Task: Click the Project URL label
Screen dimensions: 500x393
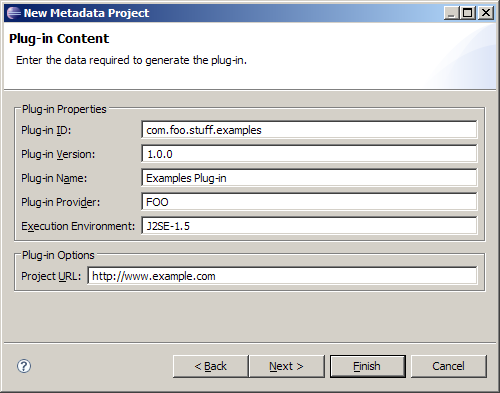Action: 51,276
